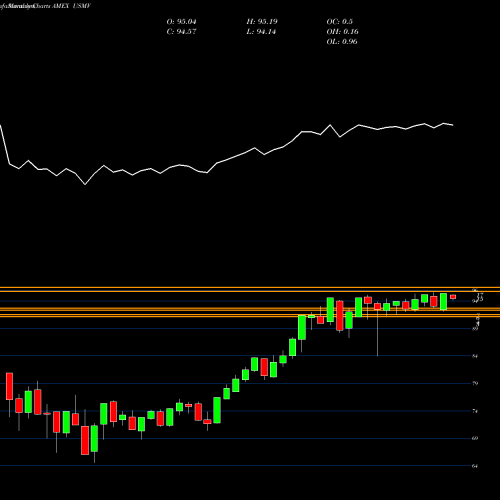
Task: Click the '74' price axis label
Action: coord(475,411)
